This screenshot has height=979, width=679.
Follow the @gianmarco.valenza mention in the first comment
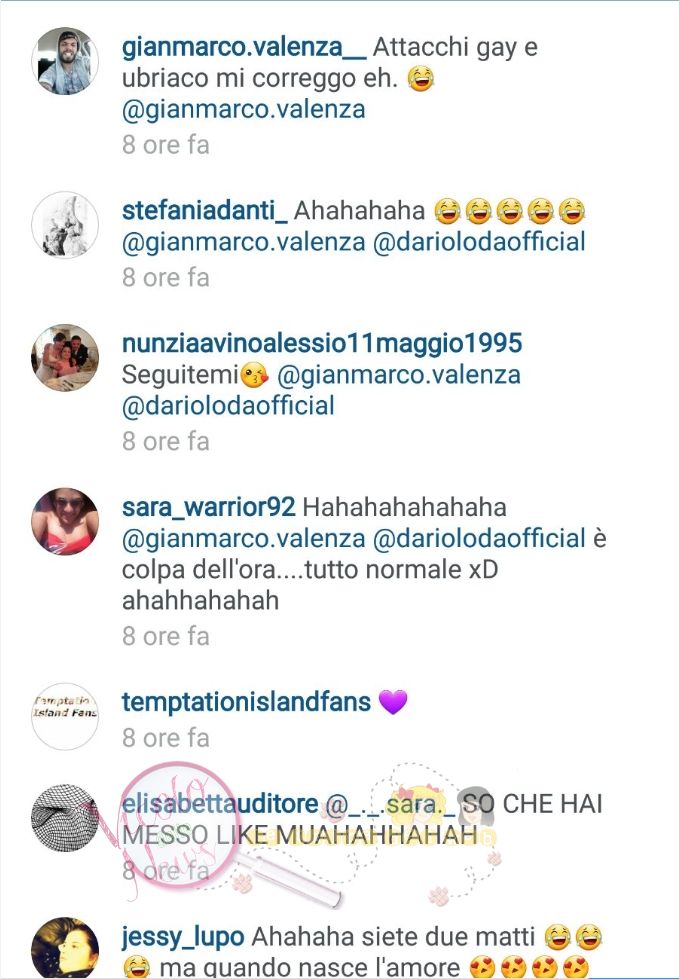pos(243,109)
